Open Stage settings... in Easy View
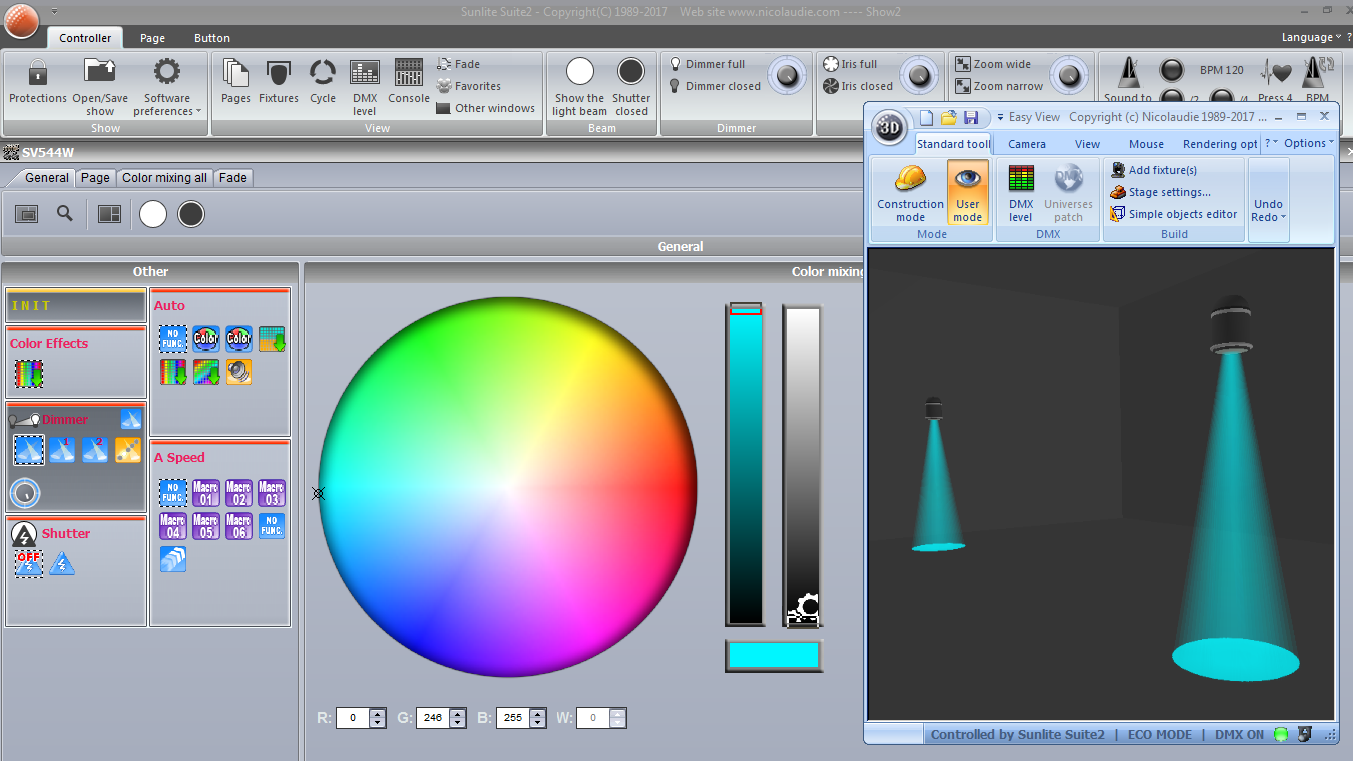This screenshot has height=761, width=1353. 1160,192
